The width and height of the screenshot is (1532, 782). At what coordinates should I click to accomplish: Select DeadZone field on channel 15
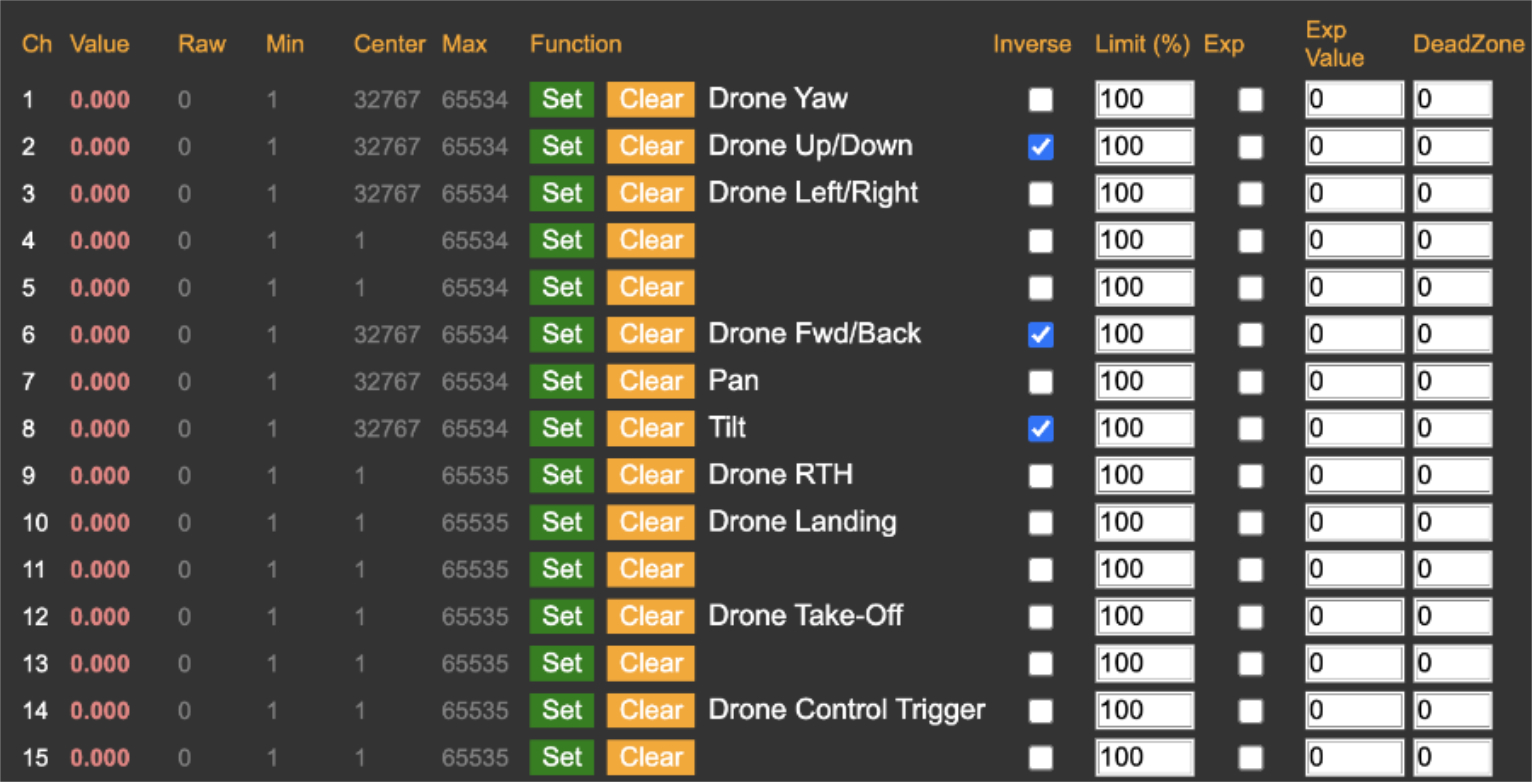[1452, 758]
